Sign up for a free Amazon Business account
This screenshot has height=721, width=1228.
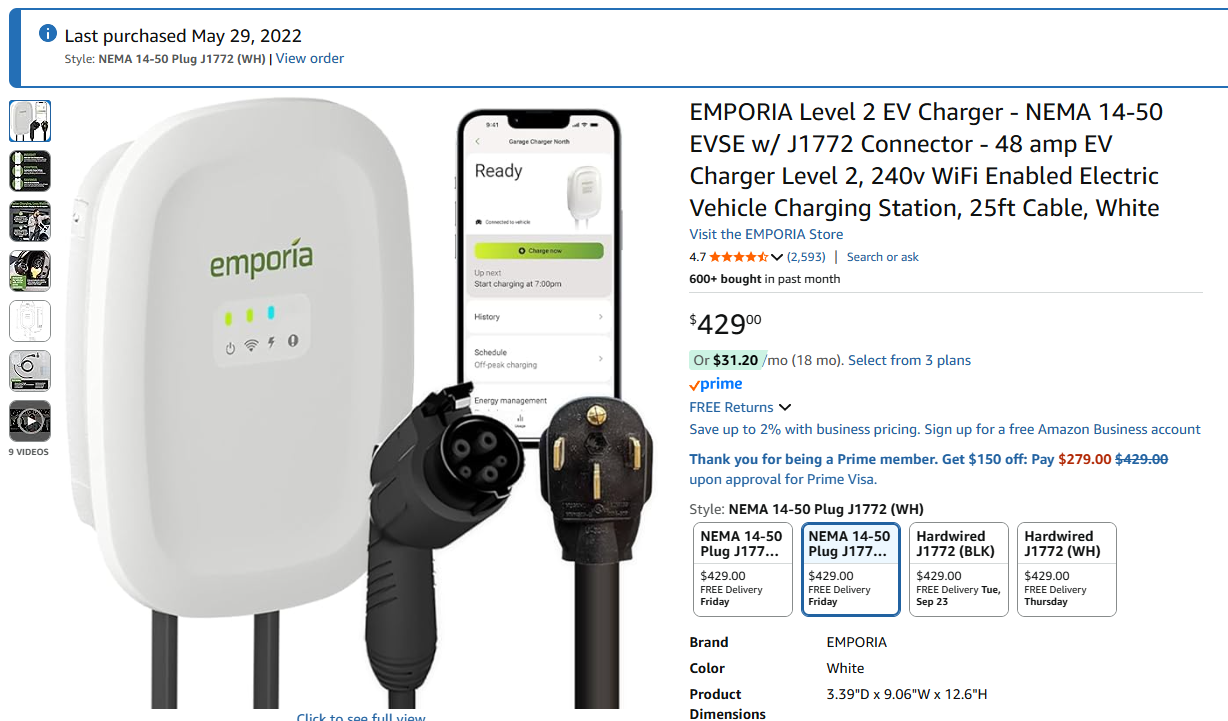[x=1062, y=429]
